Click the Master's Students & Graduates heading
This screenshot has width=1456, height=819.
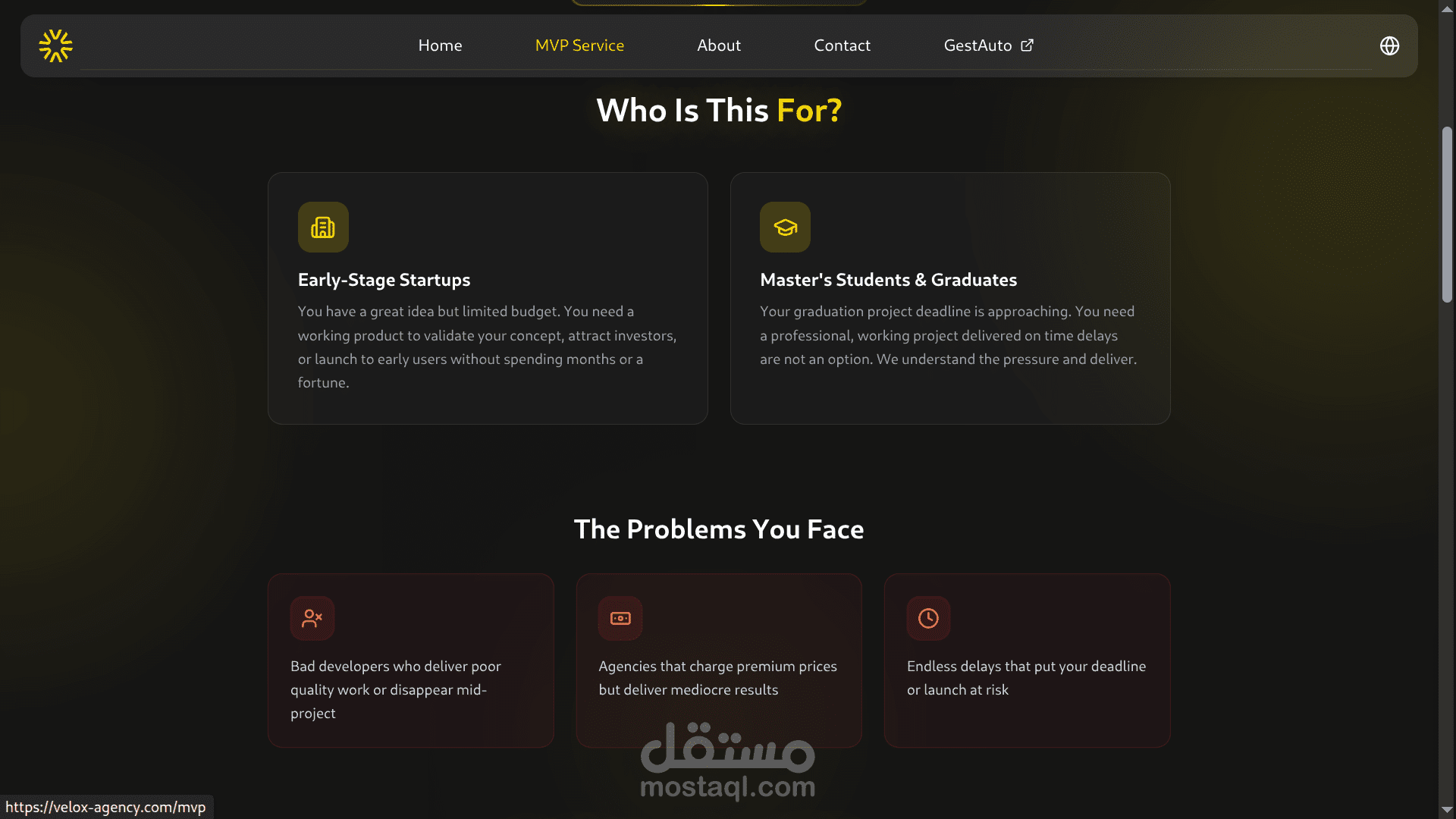pos(888,280)
